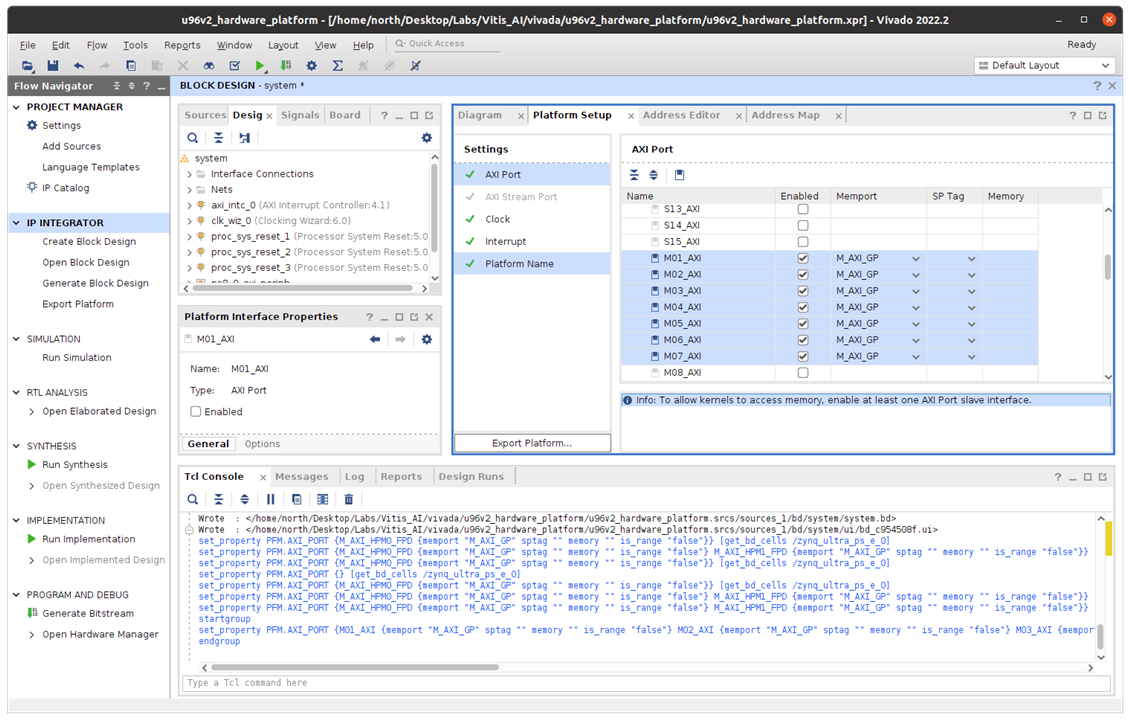Screen dimensions: 1130x720
Task: Uncheck the M03_AXI Enabled checkbox
Action: pyautogui.click(x=803, y=291)
